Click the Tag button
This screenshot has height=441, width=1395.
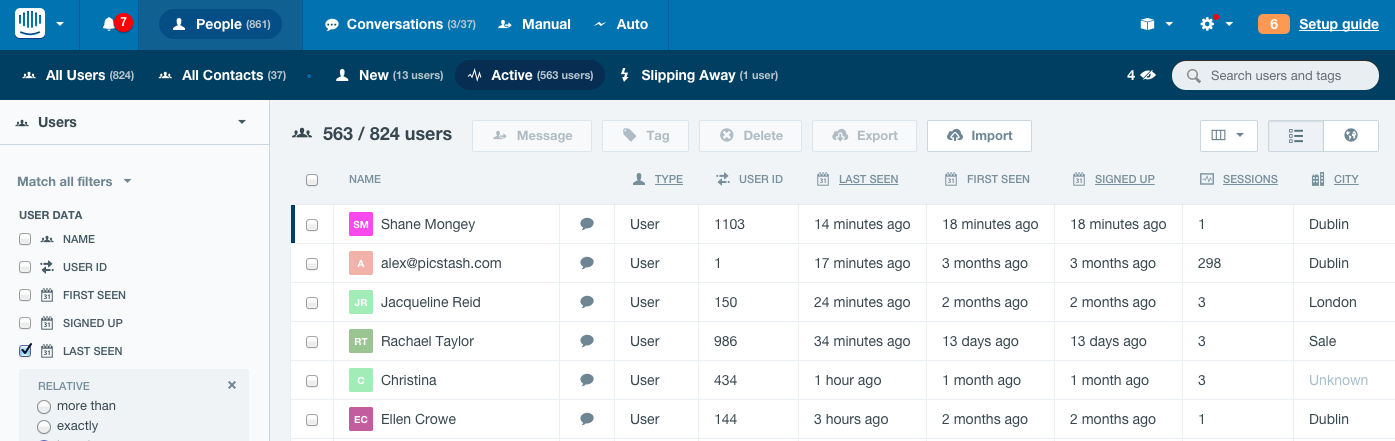tap(645, 135)
